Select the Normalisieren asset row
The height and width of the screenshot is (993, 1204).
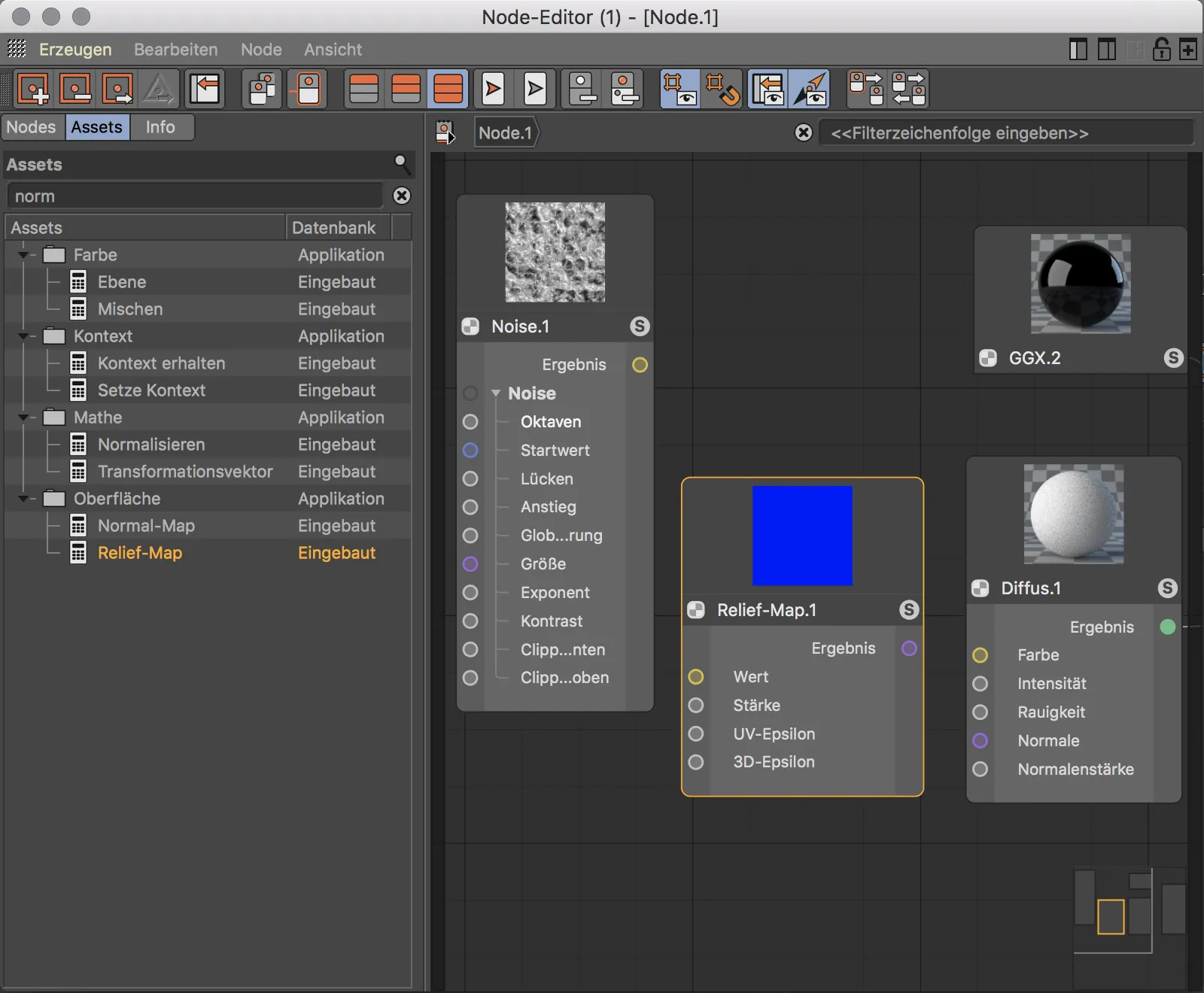point(208,445)
